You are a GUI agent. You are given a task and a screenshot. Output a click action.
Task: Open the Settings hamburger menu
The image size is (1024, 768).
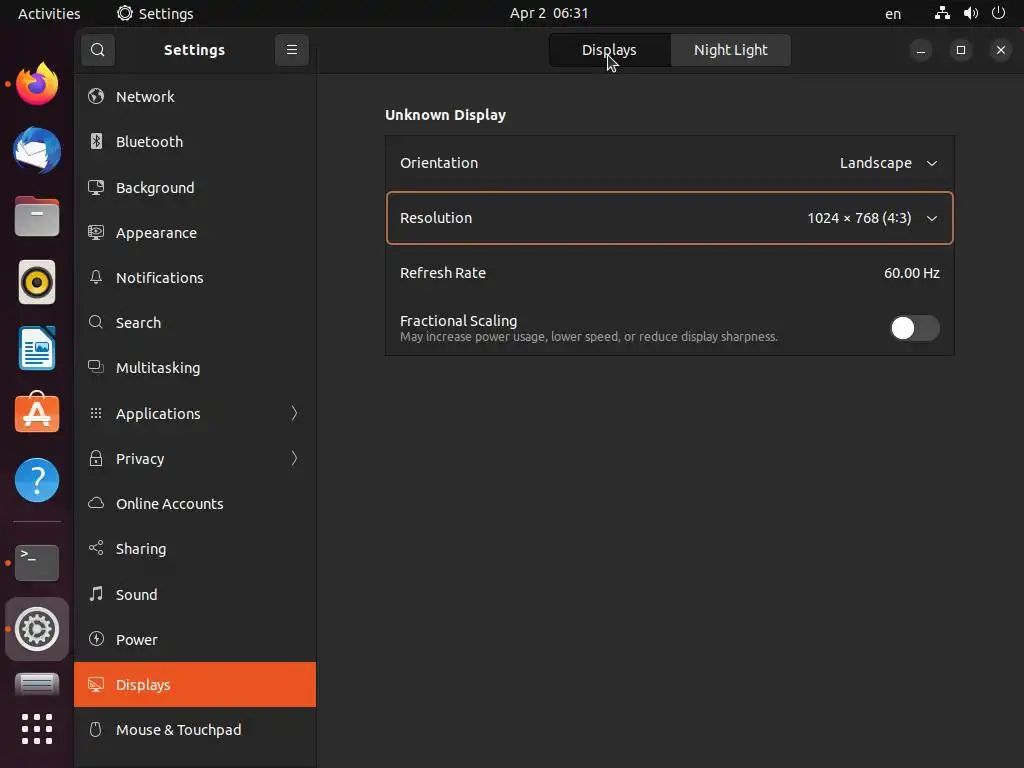pyautogui.click(x=292, y=50)
